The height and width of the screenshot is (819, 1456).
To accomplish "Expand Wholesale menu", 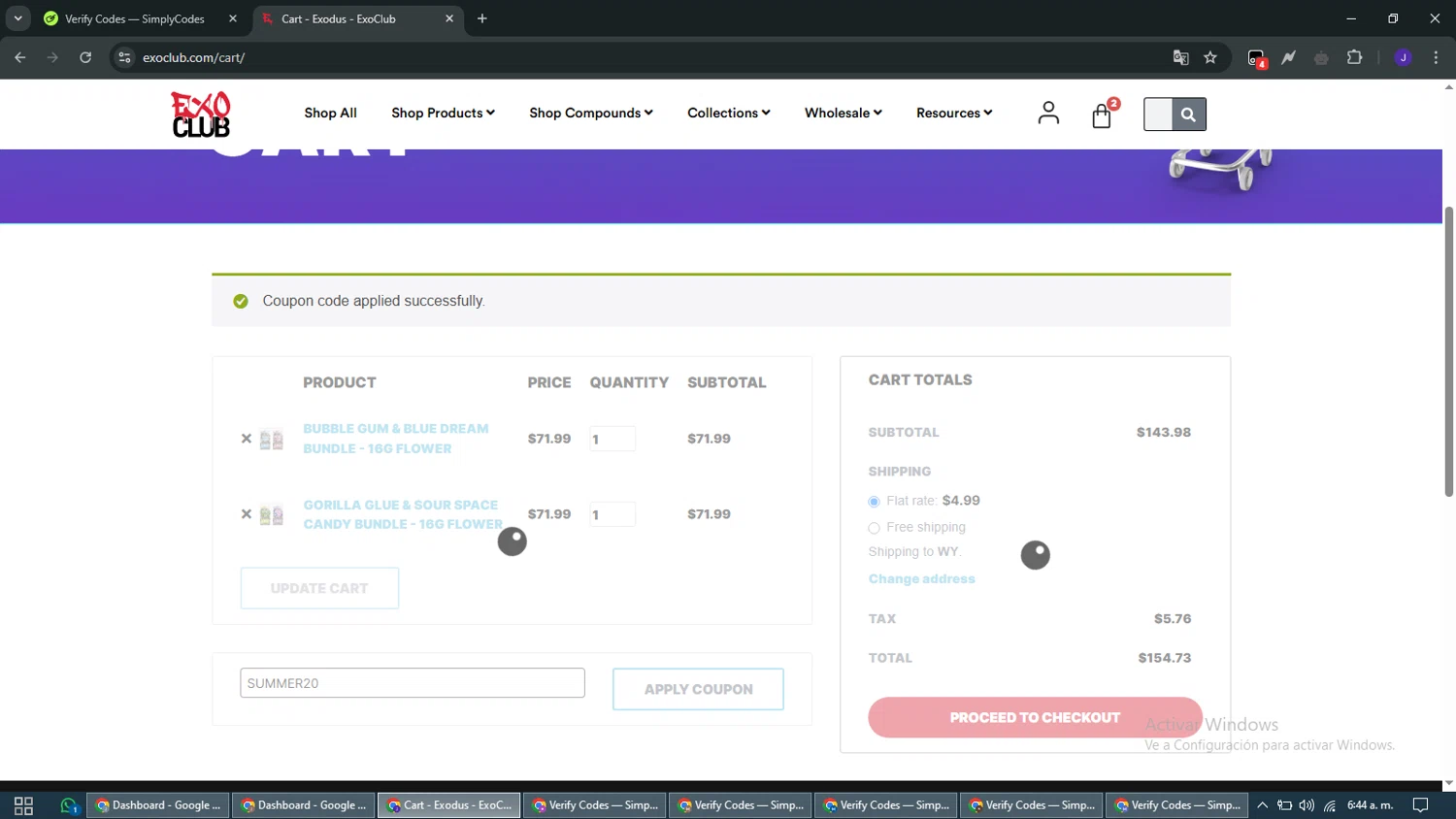I will click(x=844, y=113).
